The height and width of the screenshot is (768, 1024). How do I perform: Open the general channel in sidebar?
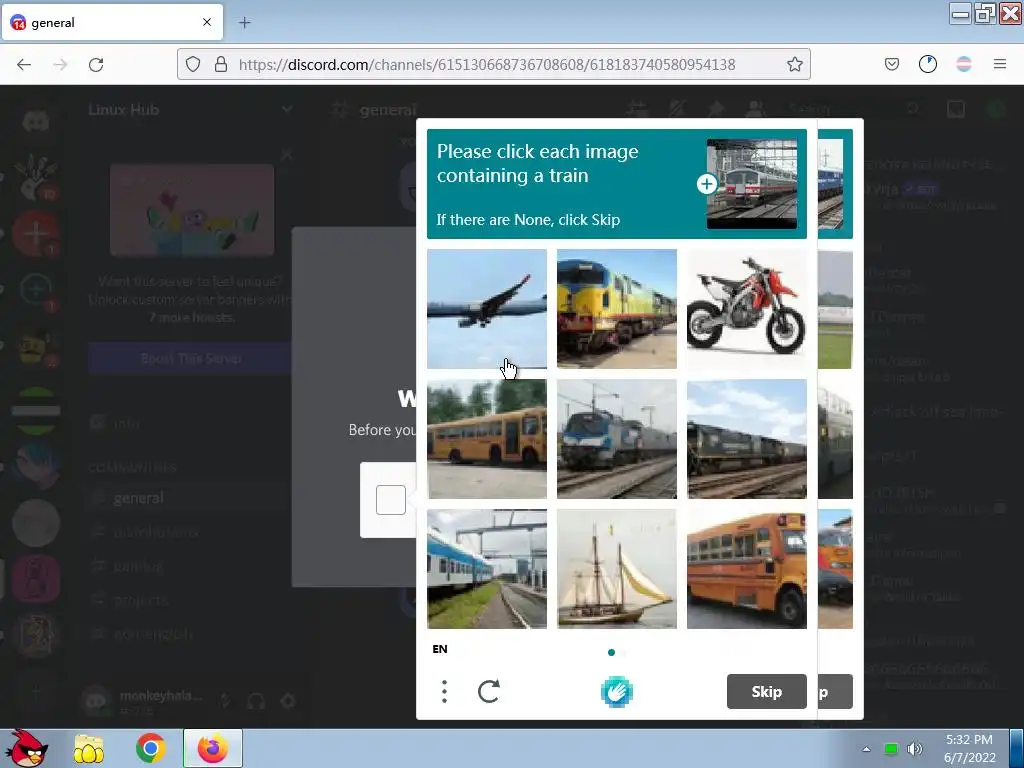[x=138, y=498]
